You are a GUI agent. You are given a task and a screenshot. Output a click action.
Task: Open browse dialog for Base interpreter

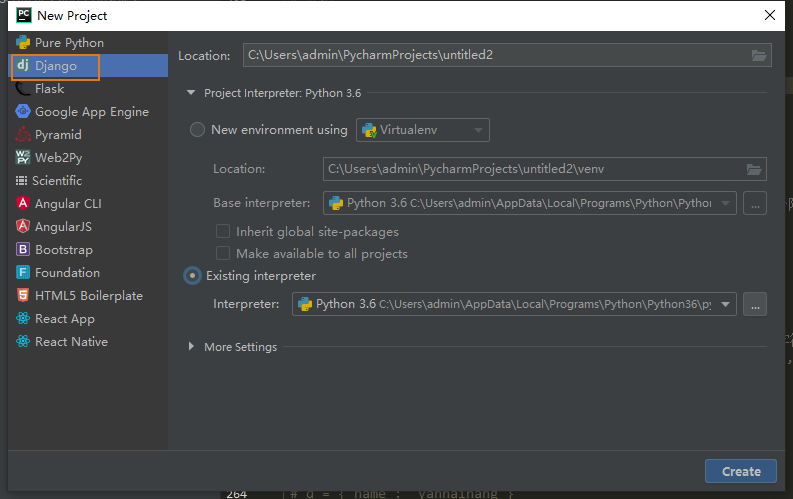pyautogui.click(x=755, y=203)
